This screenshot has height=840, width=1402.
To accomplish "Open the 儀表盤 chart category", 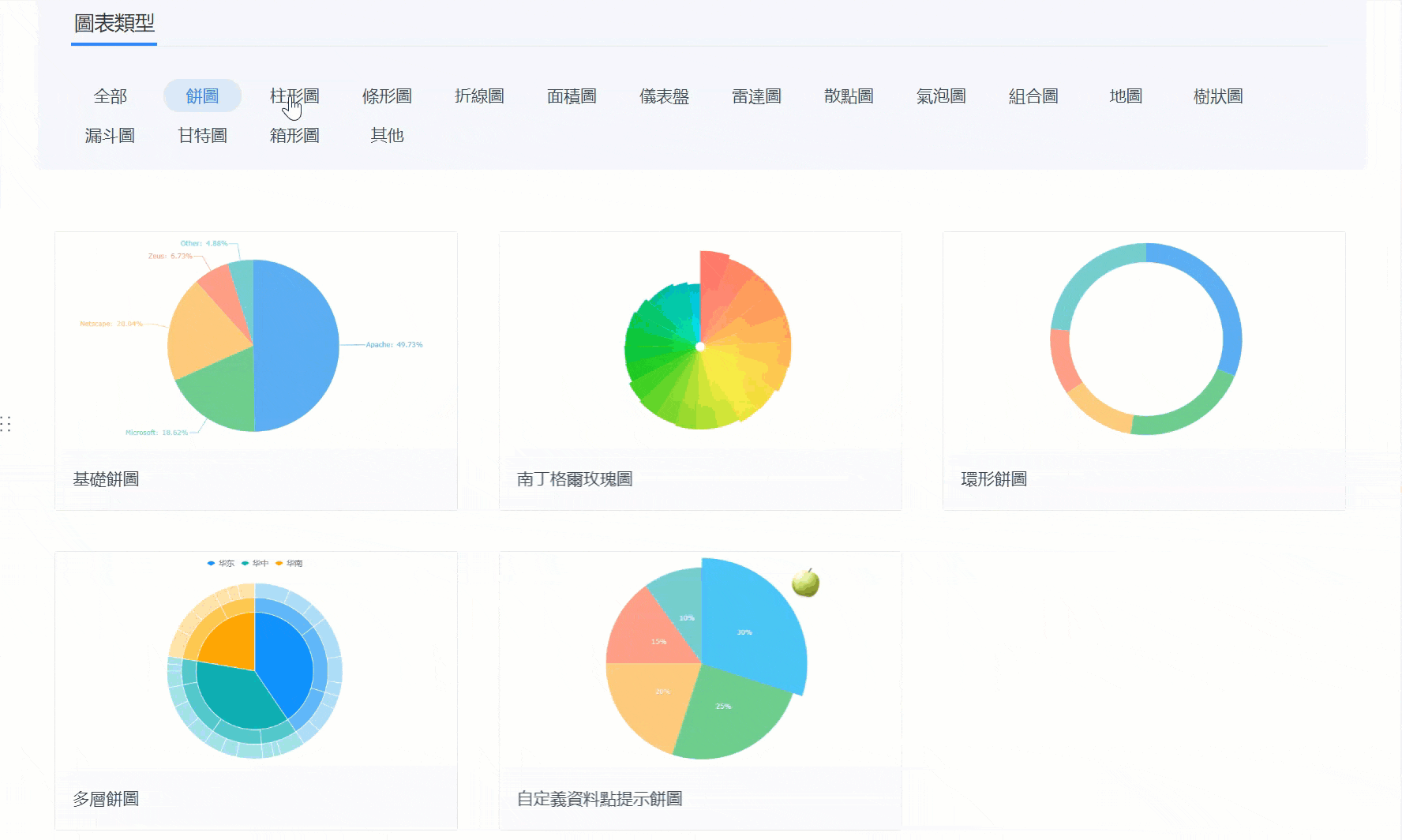I will (x=663, y=96).
